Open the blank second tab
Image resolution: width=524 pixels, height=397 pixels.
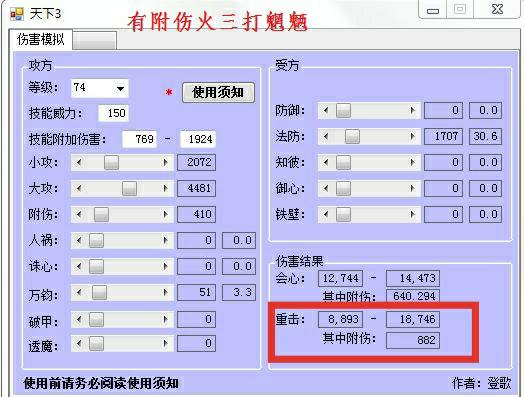(x=95, y=41)
